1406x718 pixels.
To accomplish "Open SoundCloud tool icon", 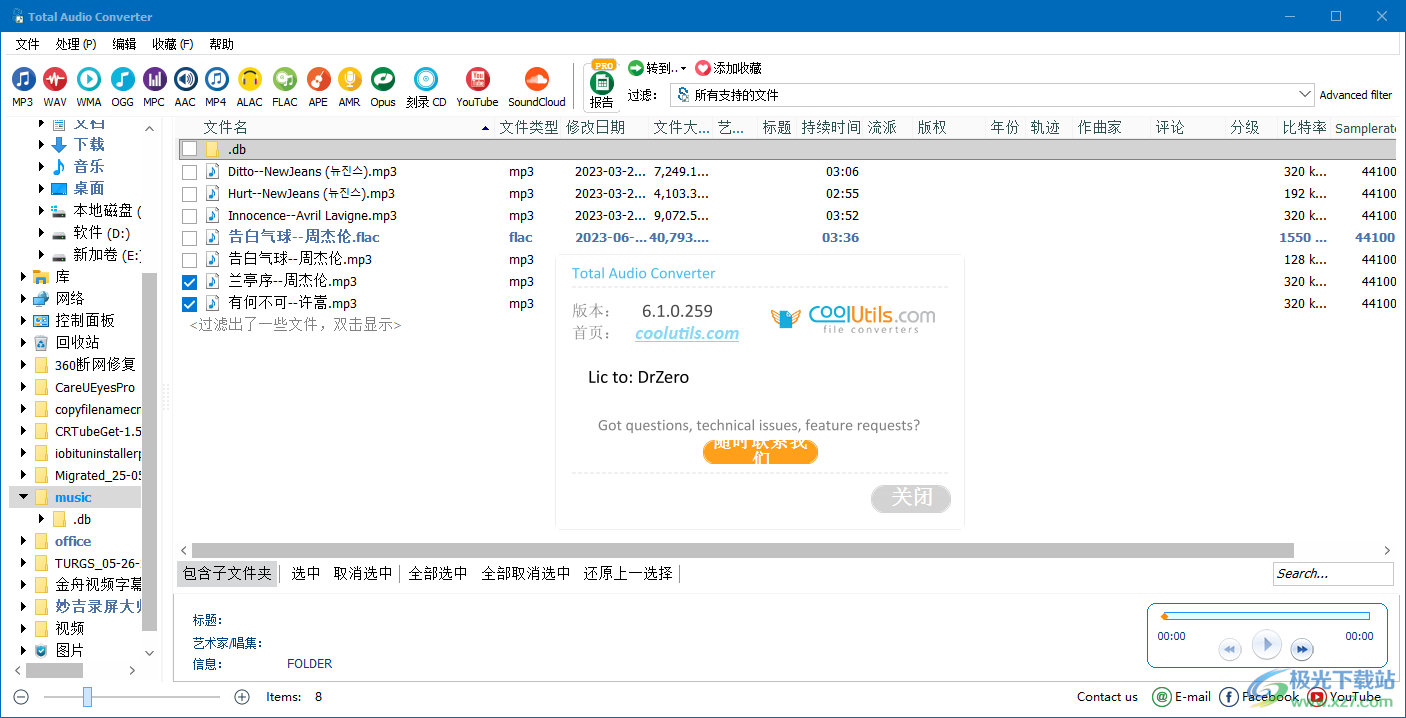I will point(537,80).
